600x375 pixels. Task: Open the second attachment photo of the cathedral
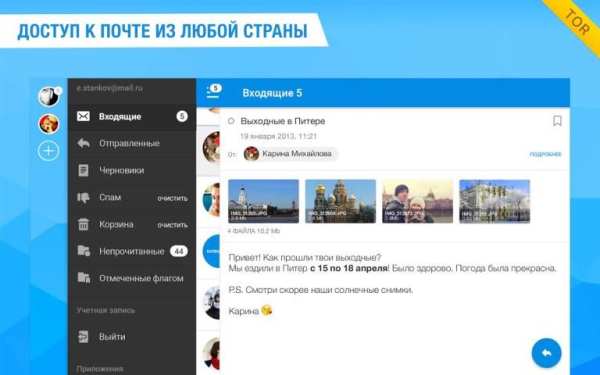click(x=341, y=201)
